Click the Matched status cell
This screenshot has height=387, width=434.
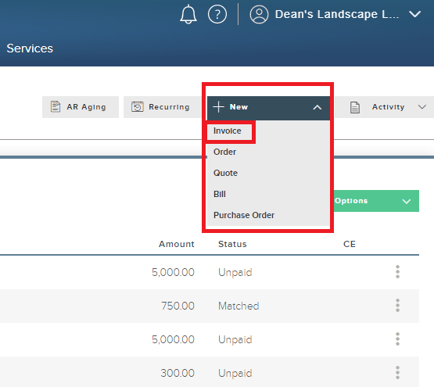[239, 306]
